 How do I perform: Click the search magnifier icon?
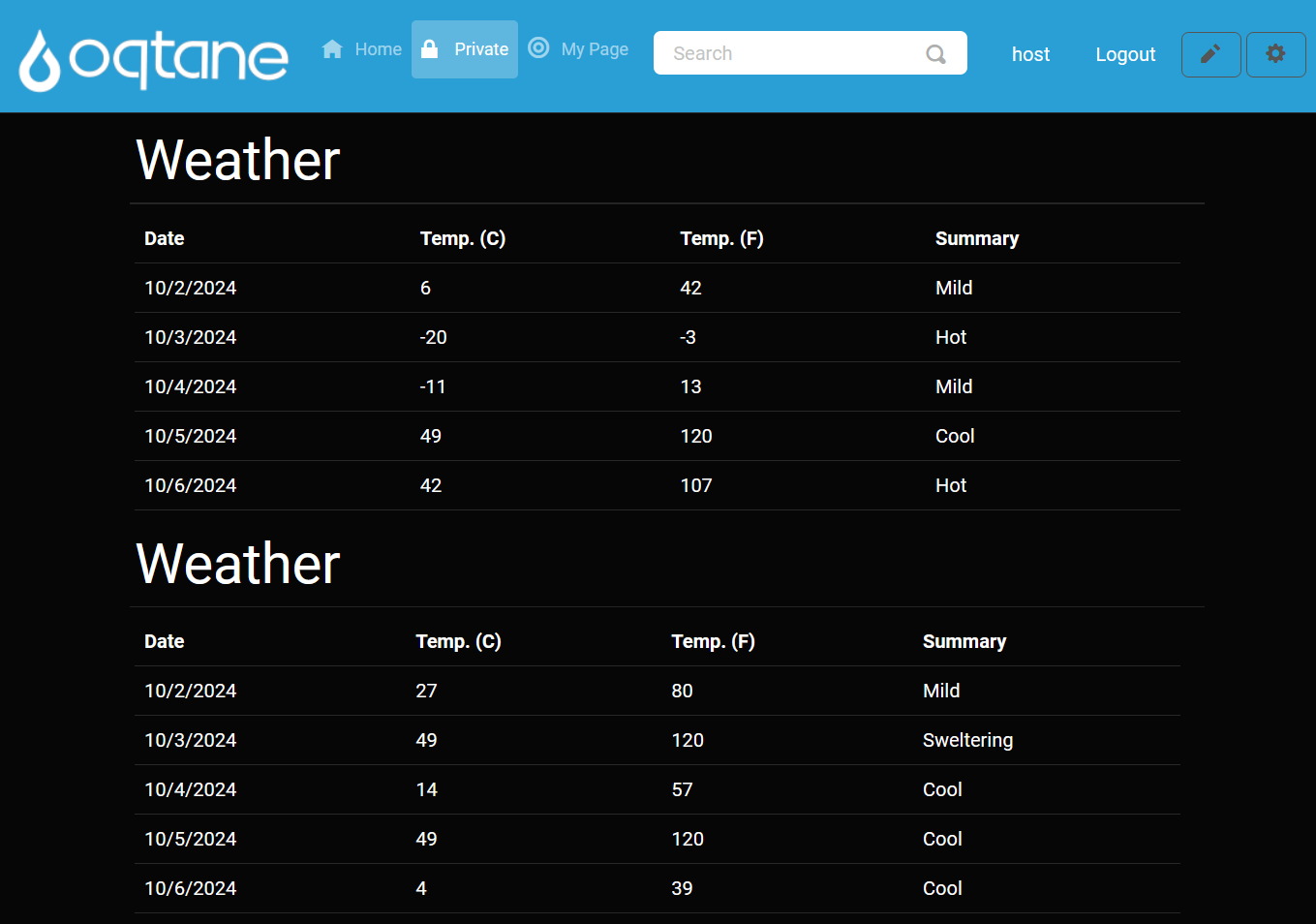coord(935,54)
